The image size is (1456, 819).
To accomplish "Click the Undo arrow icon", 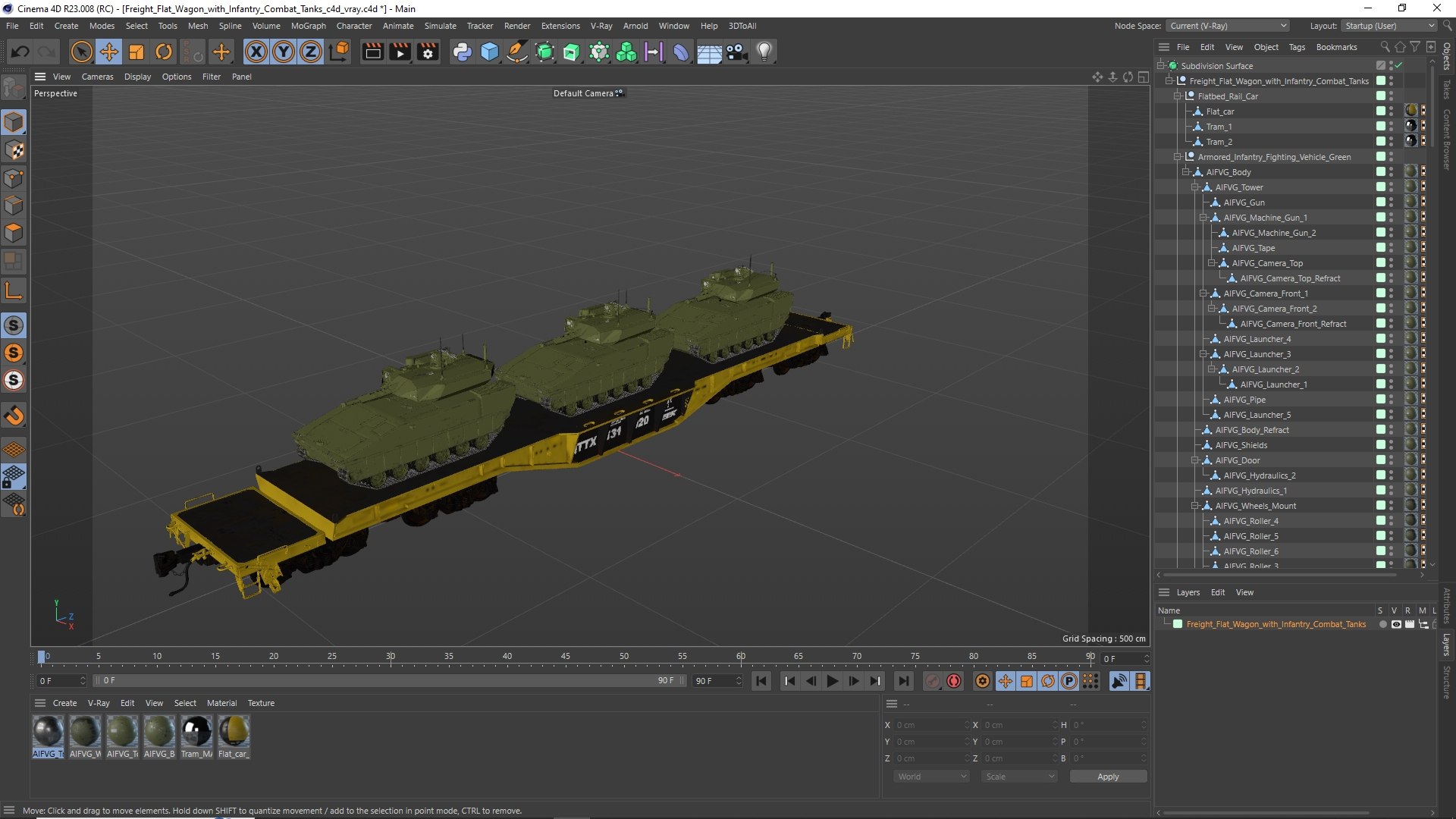I will click(x=20, y=52).
